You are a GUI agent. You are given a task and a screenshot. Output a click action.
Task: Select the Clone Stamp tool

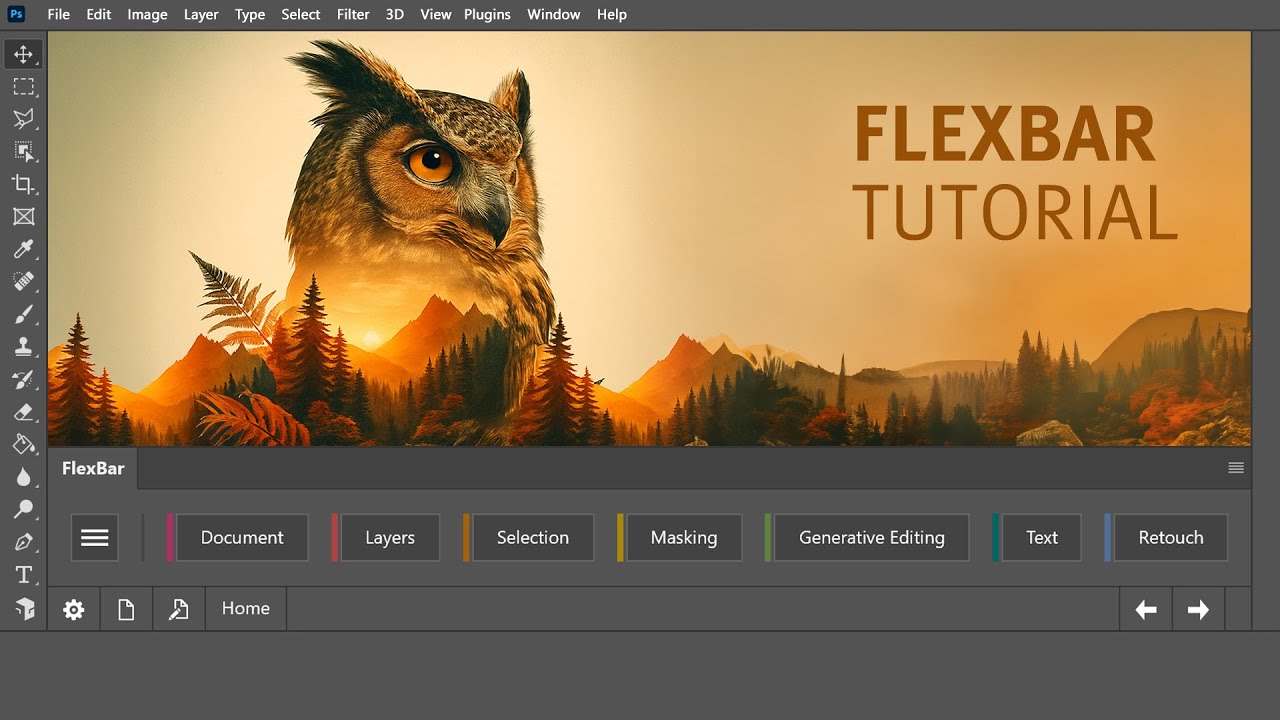pyautogui.click(x=23, y=347)
